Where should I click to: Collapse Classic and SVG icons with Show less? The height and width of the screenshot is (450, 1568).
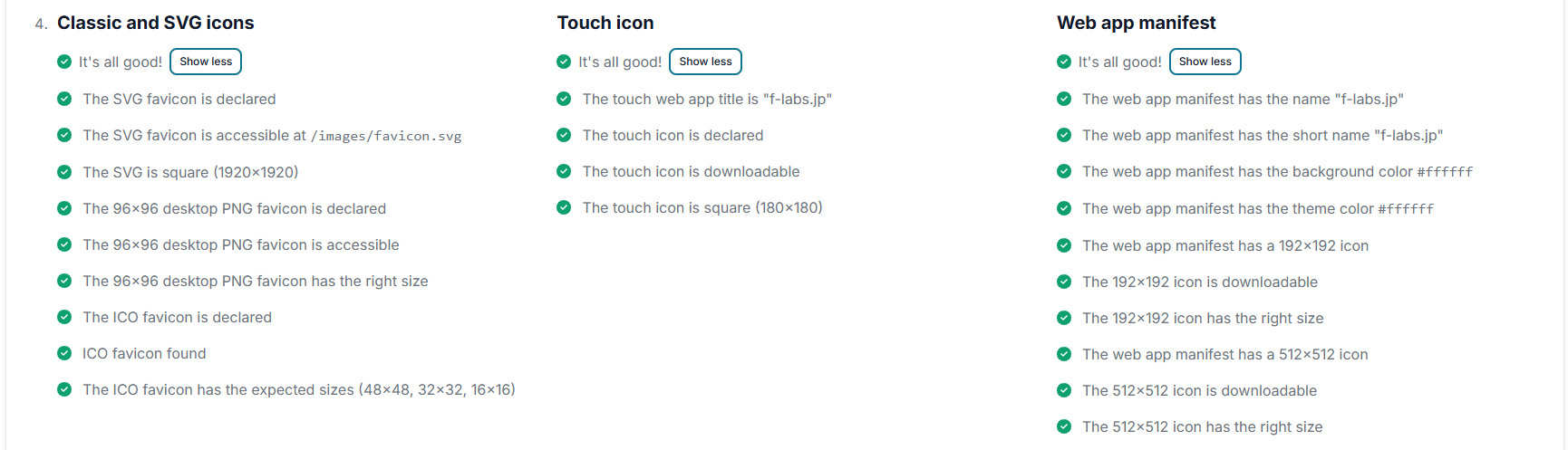[x=206, y=62]
